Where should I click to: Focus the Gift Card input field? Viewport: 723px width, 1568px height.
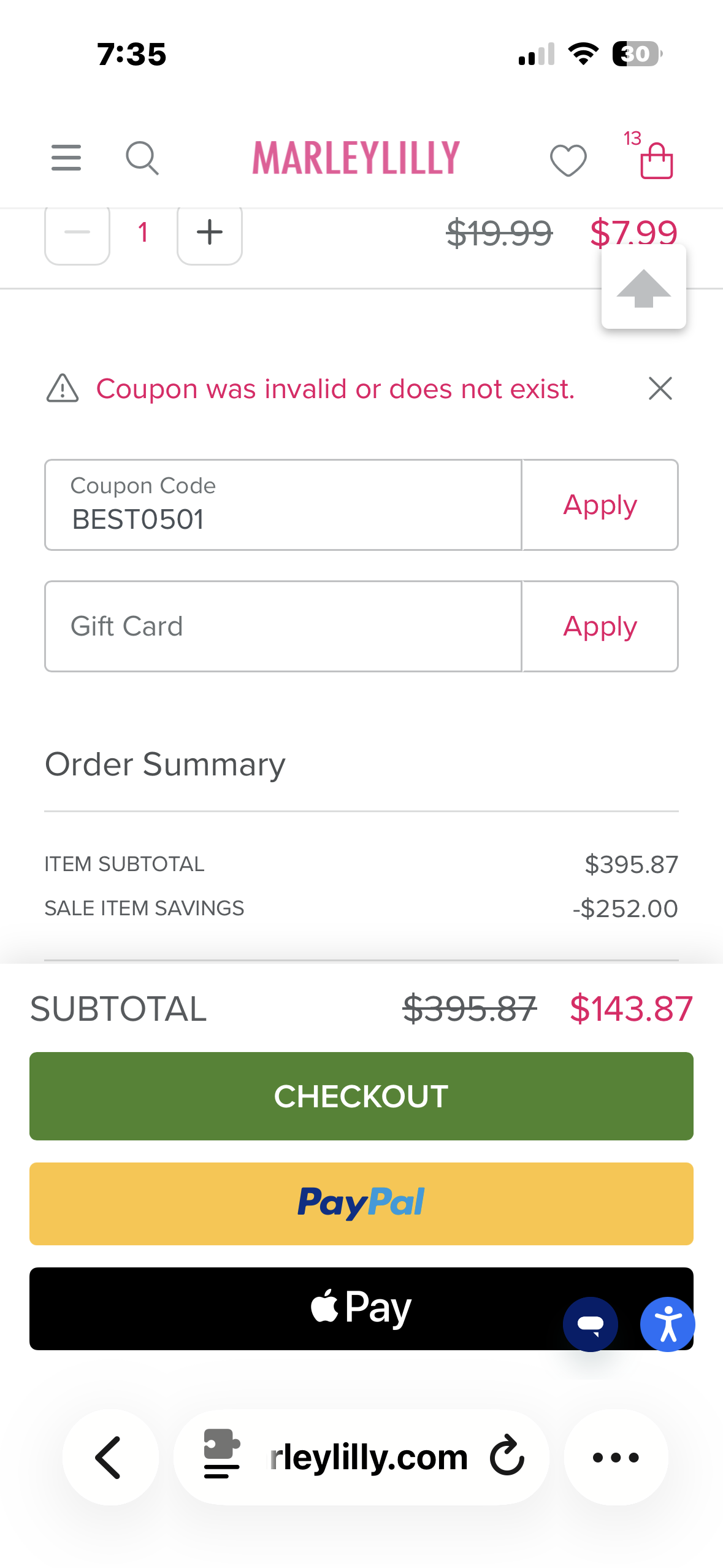pyautogui.click(x=283, y=626)
